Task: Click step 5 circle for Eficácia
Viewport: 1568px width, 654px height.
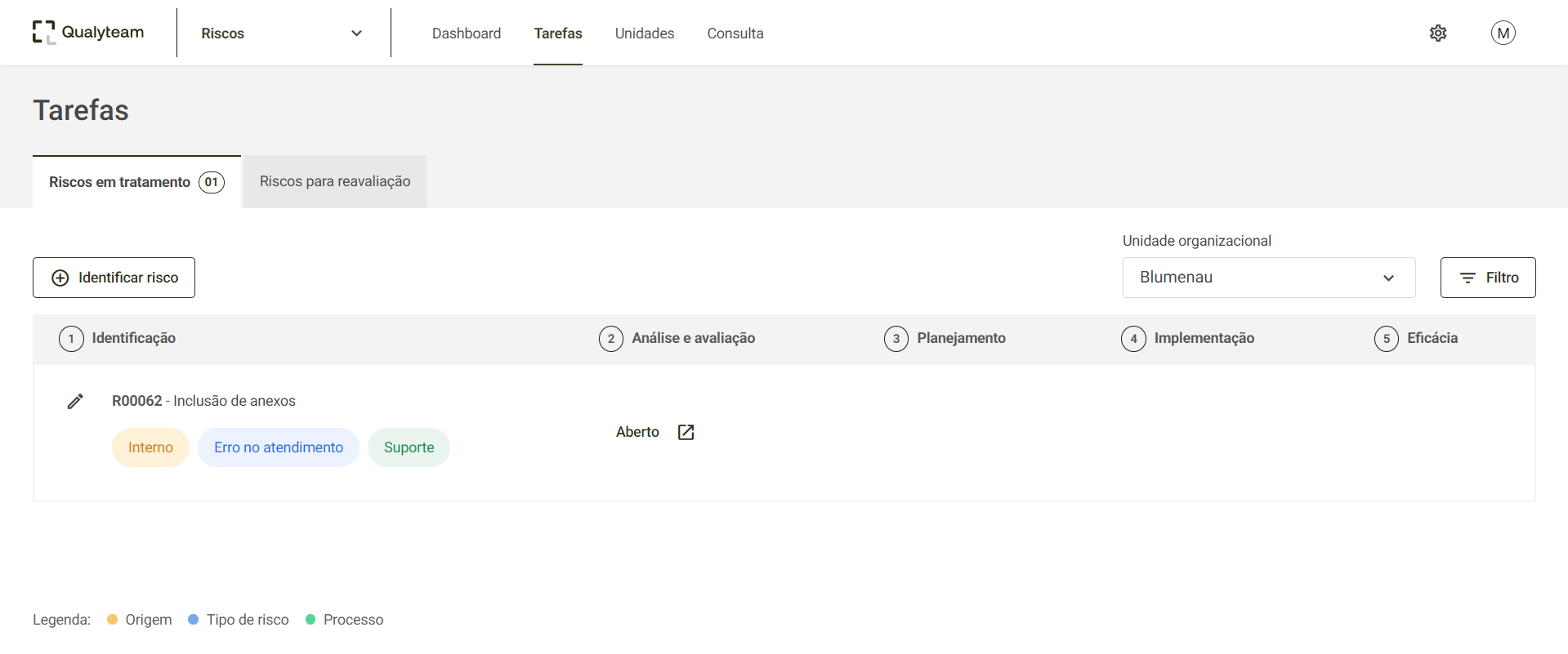Action: (x=1387, y=339)
